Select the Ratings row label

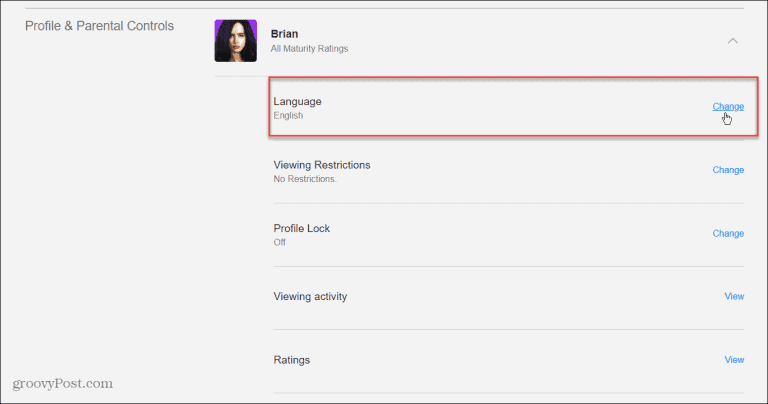292,359
